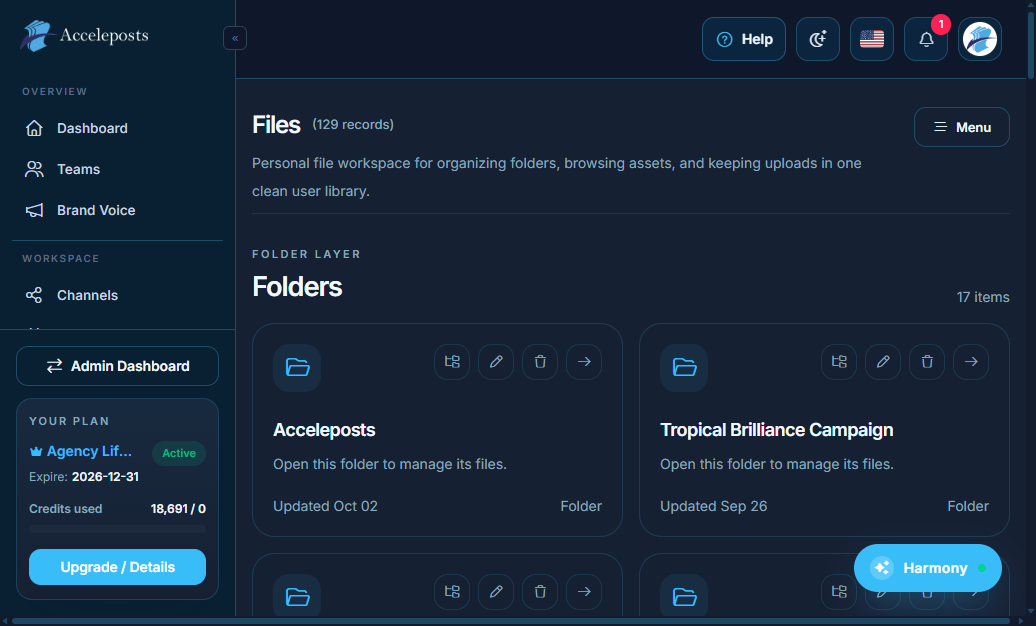Viewport: 1036px width, 626px height.
Task: Open the language selector with the US flag
Action: click(872, 39)
